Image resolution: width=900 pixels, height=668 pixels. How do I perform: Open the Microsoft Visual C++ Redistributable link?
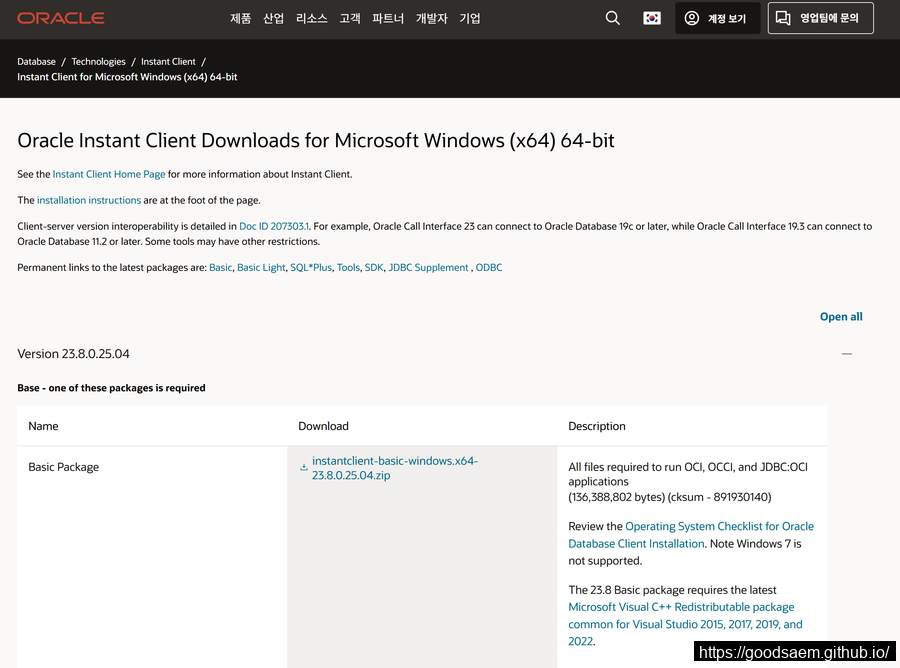click(685, 624)
